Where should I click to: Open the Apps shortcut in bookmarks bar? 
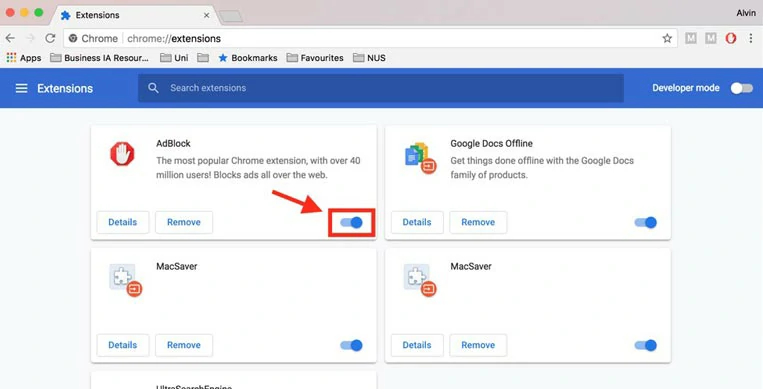(x=24, y=57)
